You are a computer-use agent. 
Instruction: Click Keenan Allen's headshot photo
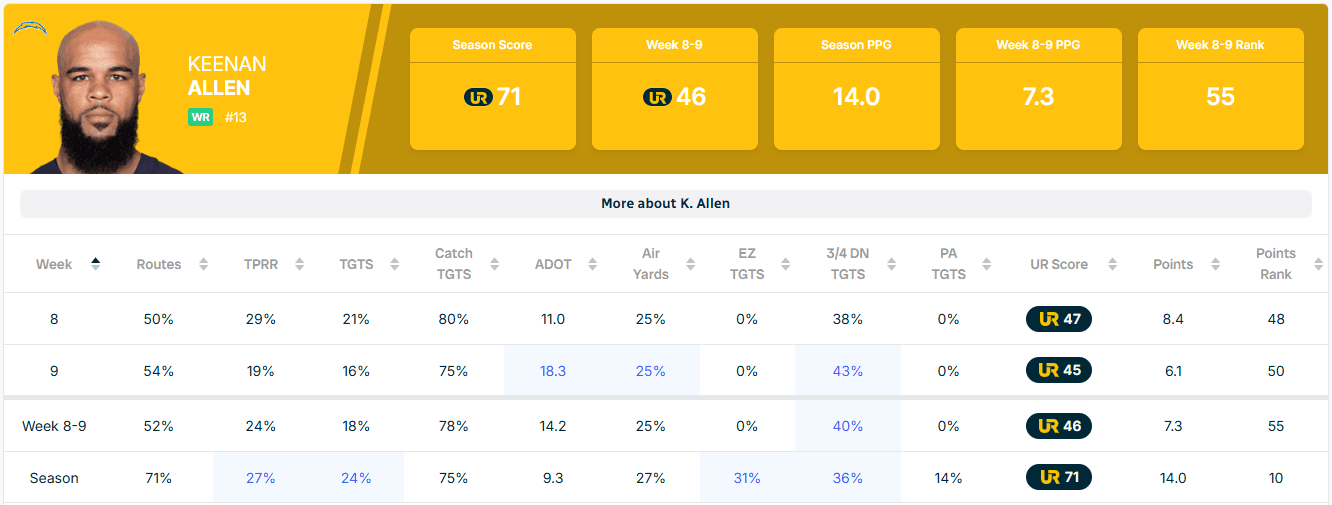[96, 100]
